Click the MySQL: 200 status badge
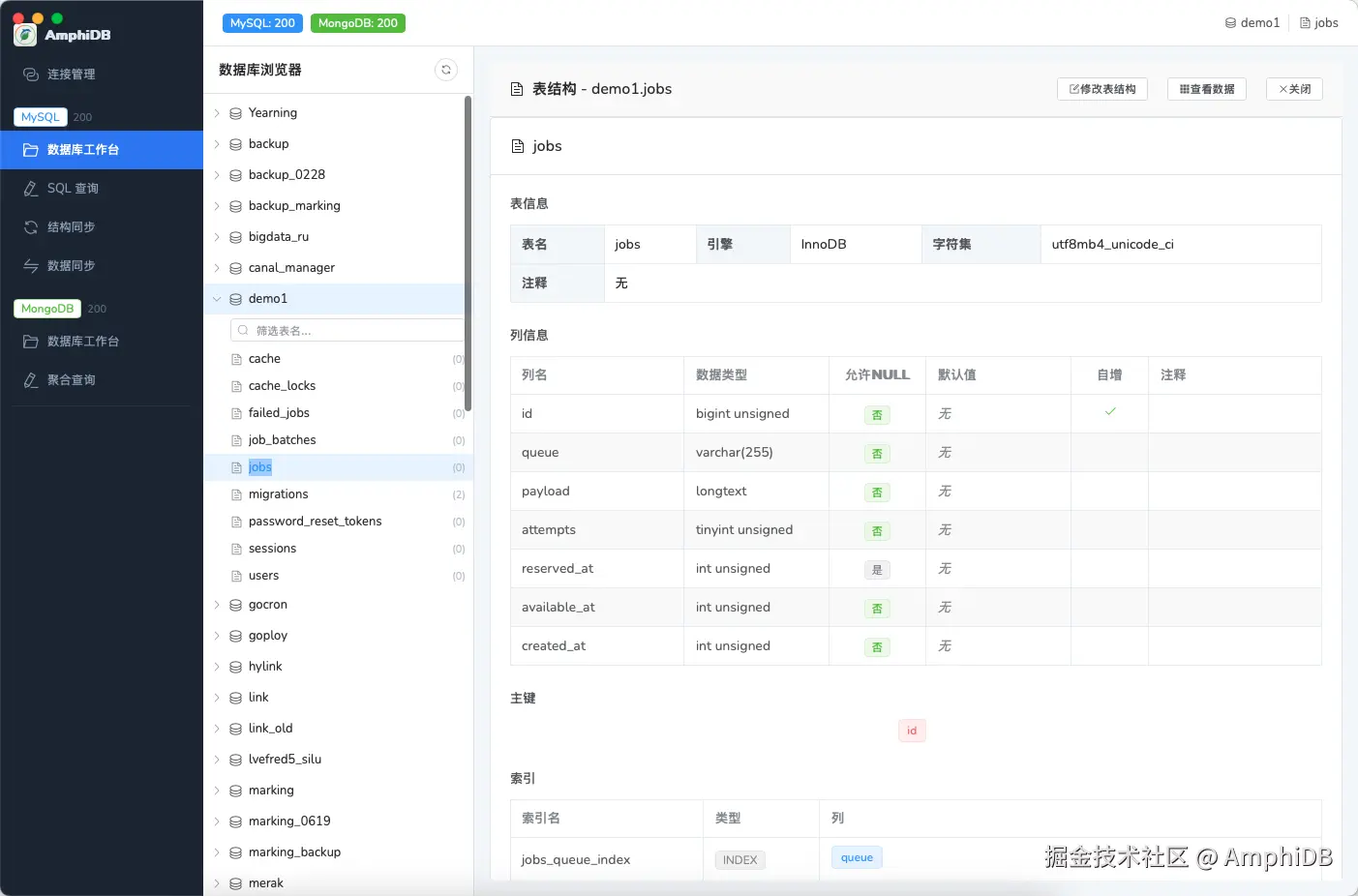The height and width of the screenshot is (896, 1358). (x=262, y=23)
